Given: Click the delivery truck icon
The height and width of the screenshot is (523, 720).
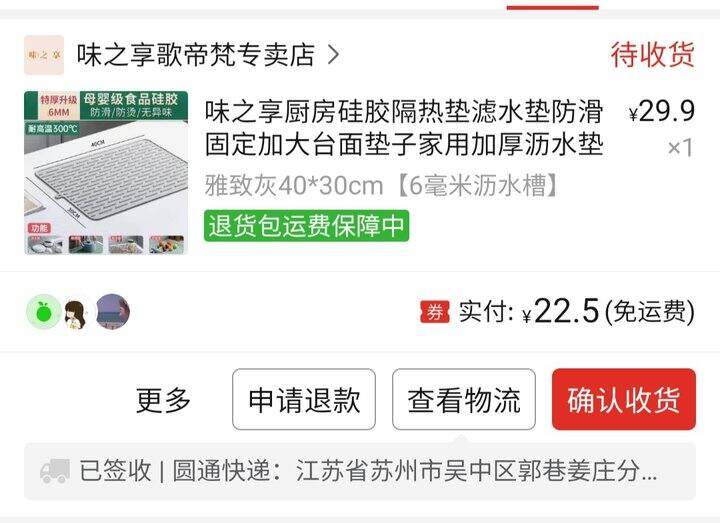Looking at the screenshot, I should point(55,471).
